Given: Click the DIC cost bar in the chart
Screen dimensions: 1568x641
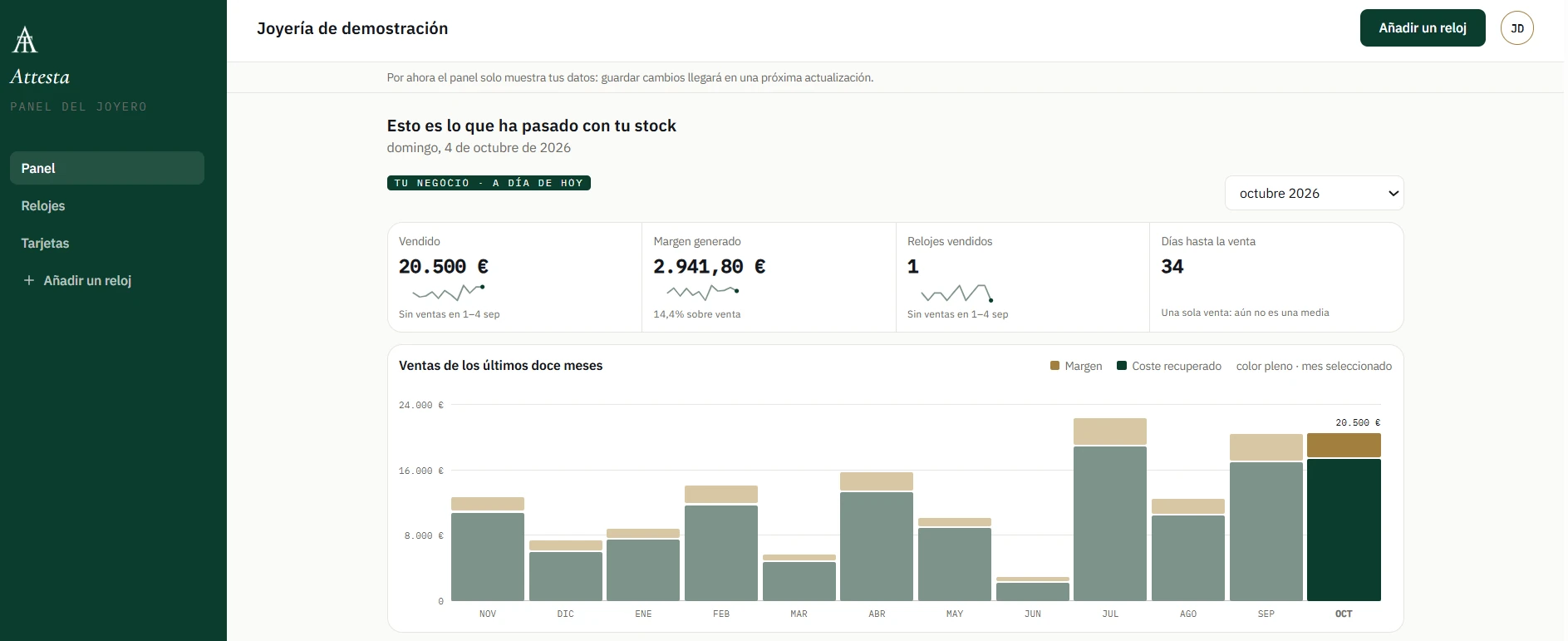Looking at the screenshot, I should 566,576.
